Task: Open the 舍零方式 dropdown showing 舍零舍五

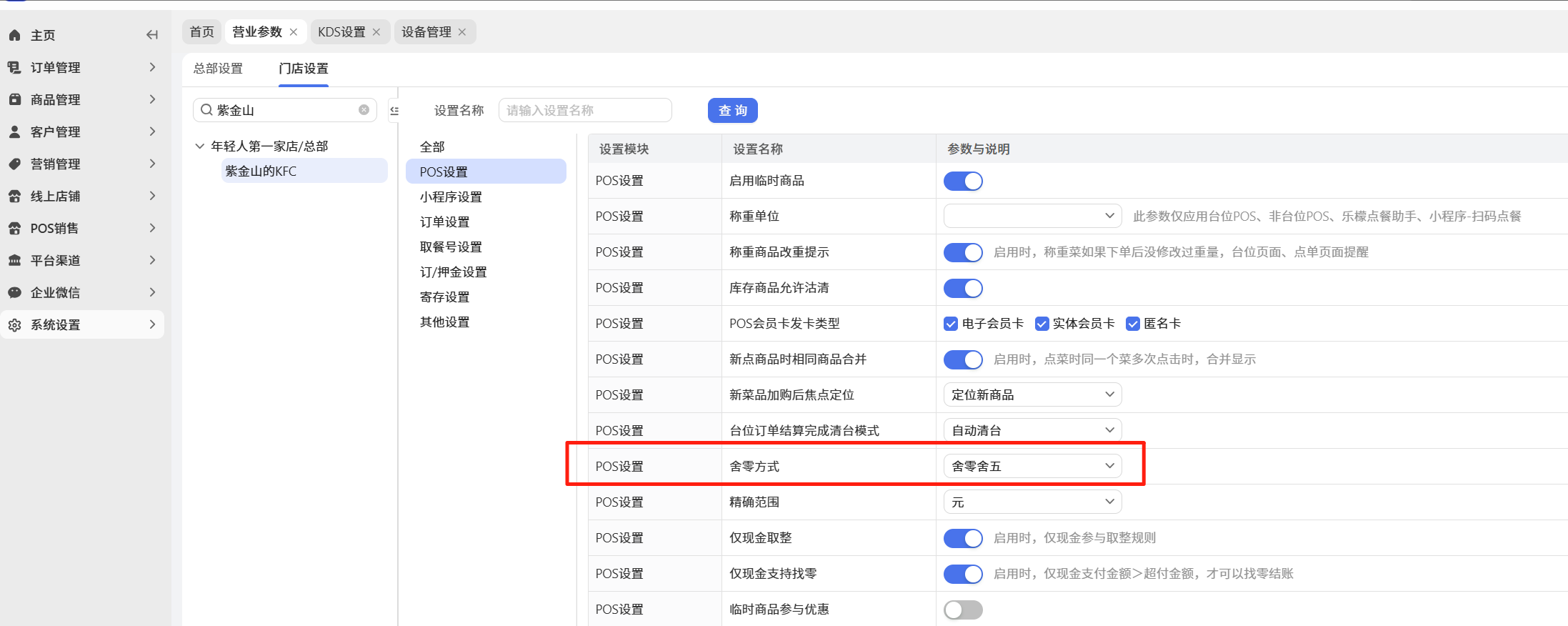Action: pos(1032,466)
